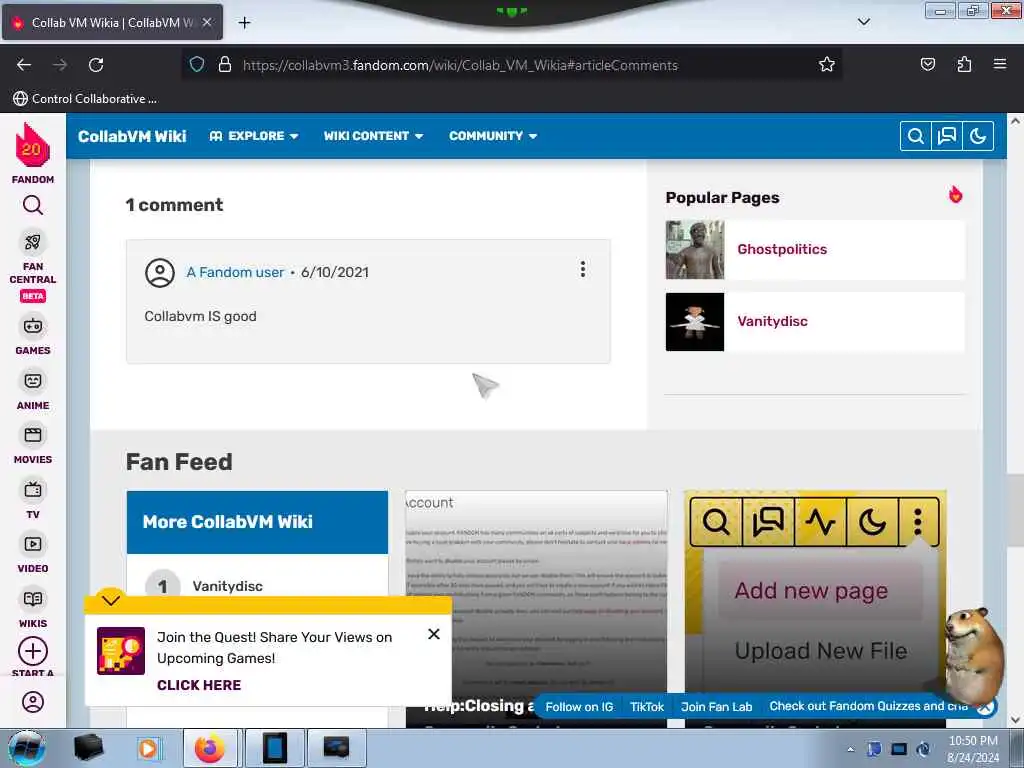Open Firefox extensions icon
This screenshot has width=1024, height=768.
tap(964, 65)
